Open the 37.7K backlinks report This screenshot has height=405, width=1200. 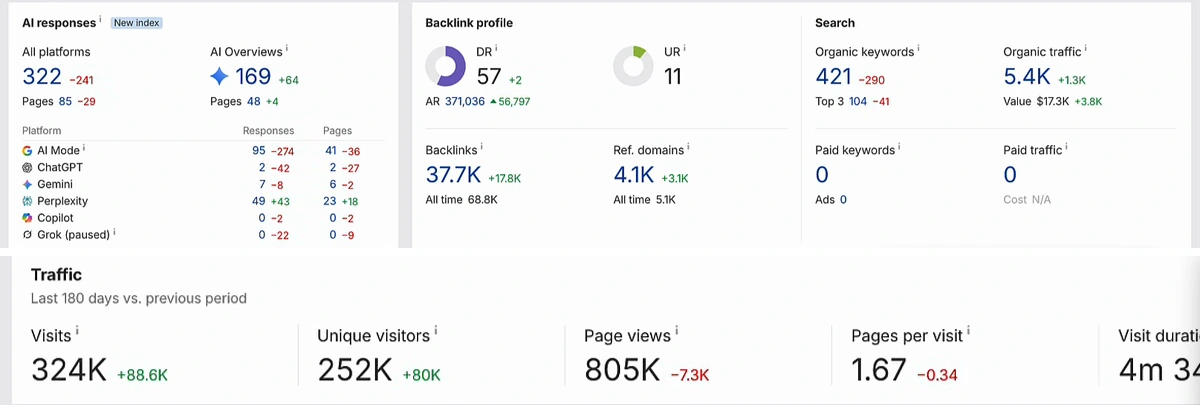[454, 175]
